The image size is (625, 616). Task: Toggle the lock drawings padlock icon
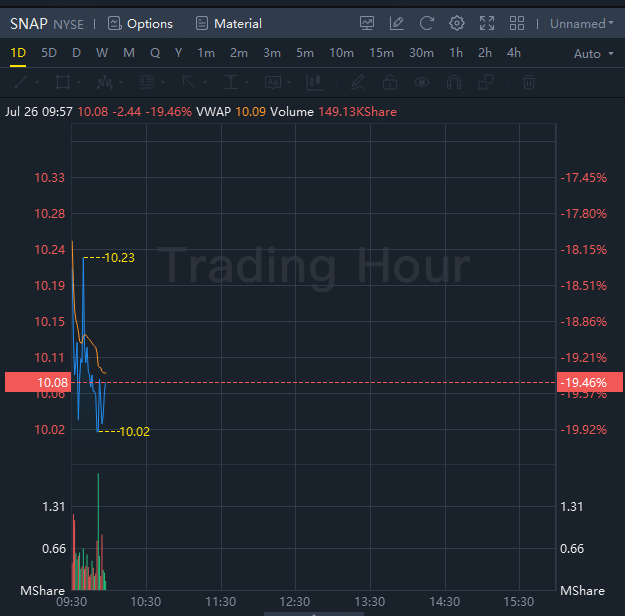(x=390, y=82)
